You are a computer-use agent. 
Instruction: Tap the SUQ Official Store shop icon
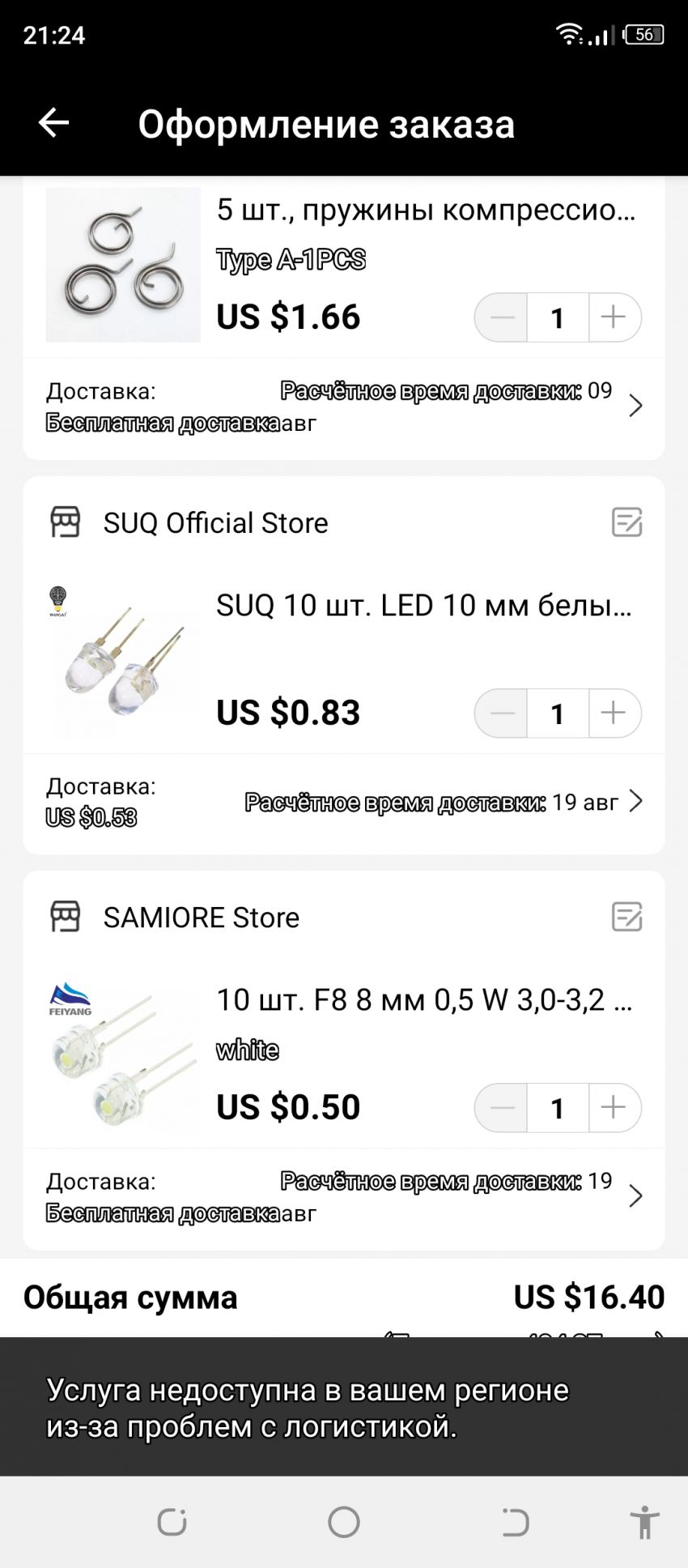[66, 522]
